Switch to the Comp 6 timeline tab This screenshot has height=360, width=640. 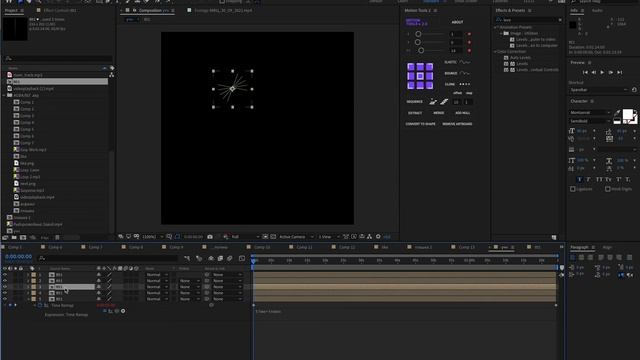pyautogui.click(x=55, y=247)
